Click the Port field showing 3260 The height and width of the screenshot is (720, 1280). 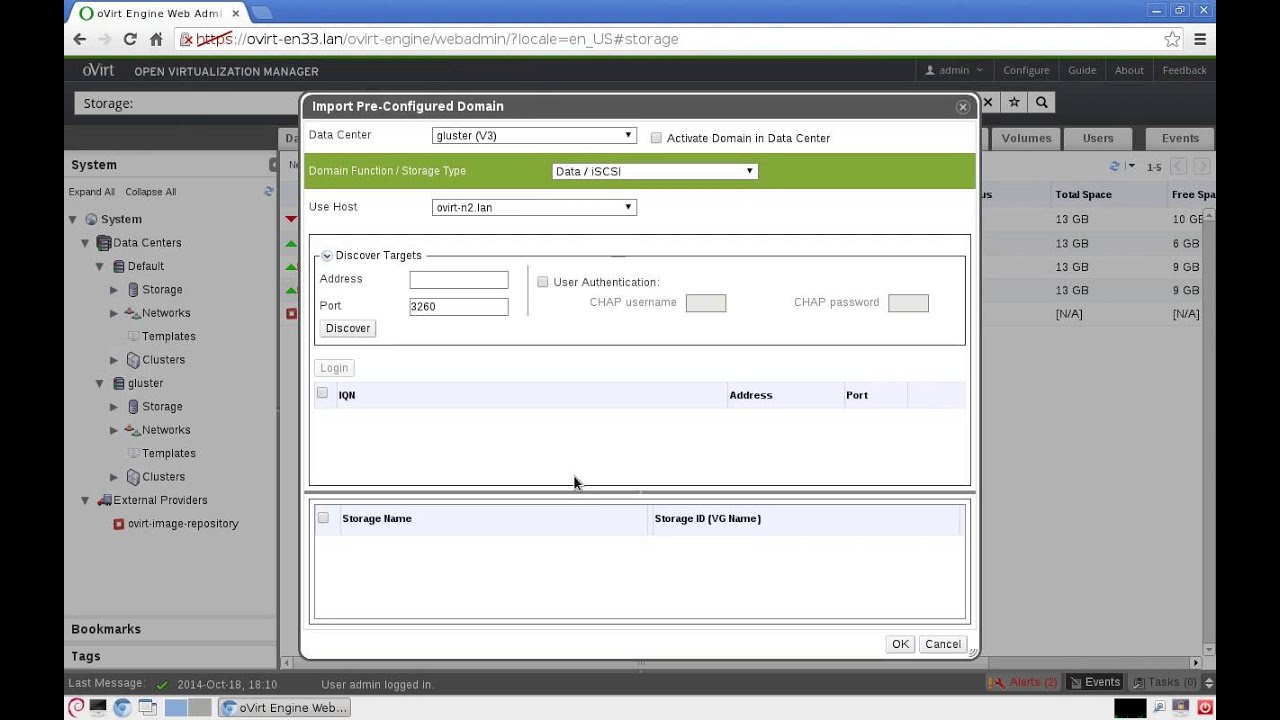point(459,307)
